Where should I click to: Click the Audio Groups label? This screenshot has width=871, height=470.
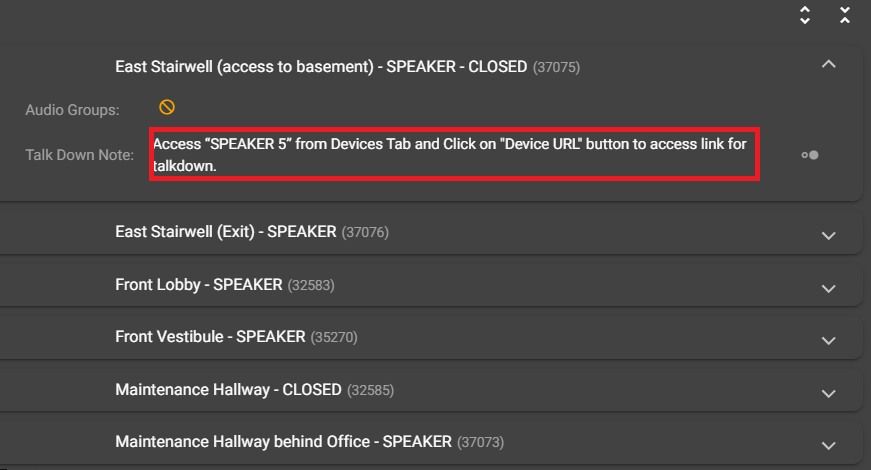click(72, 110)
